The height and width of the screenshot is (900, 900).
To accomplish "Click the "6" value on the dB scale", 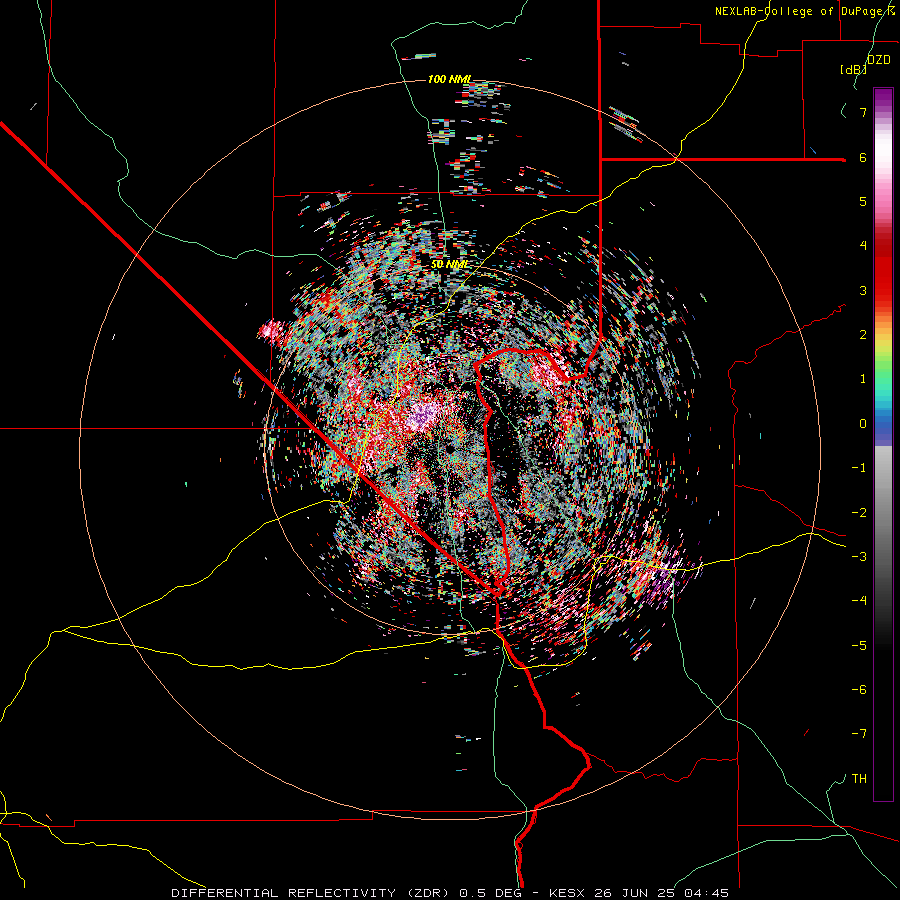I will (x=863, y=157).
